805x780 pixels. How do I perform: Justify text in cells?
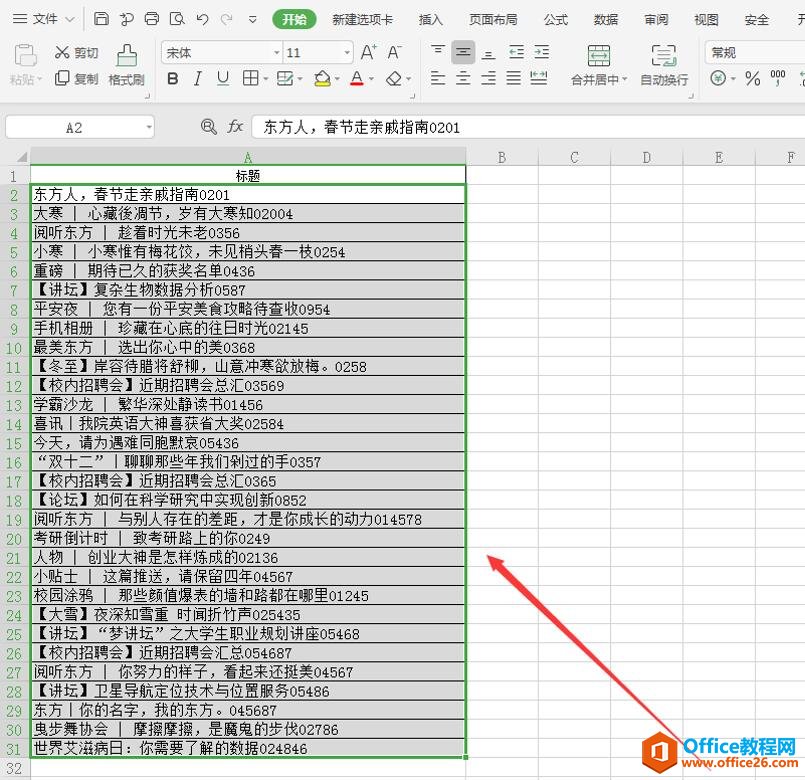coord(513,78)
